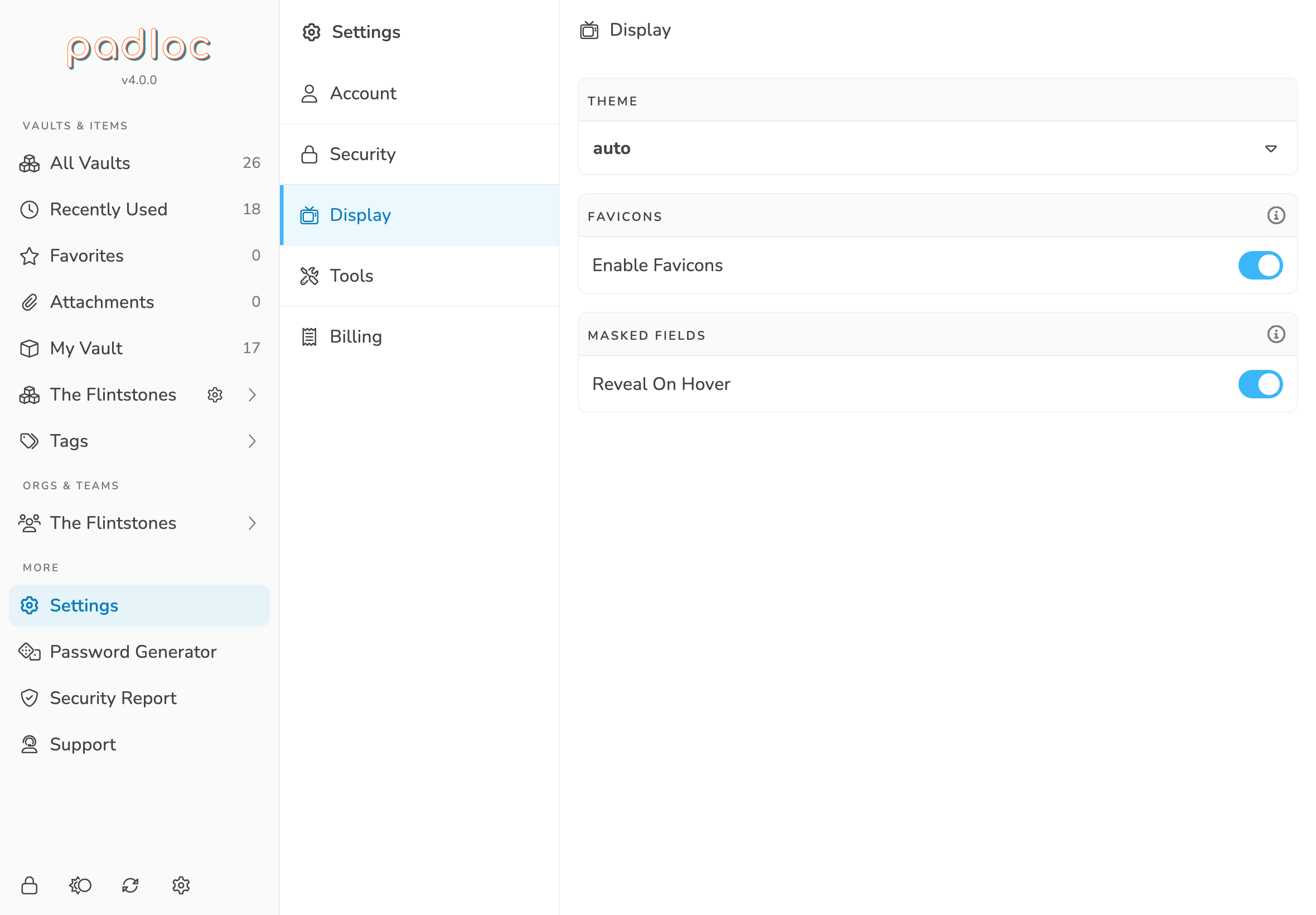
Task: Click the Settings header gear icon
Action: pos(311,32)
